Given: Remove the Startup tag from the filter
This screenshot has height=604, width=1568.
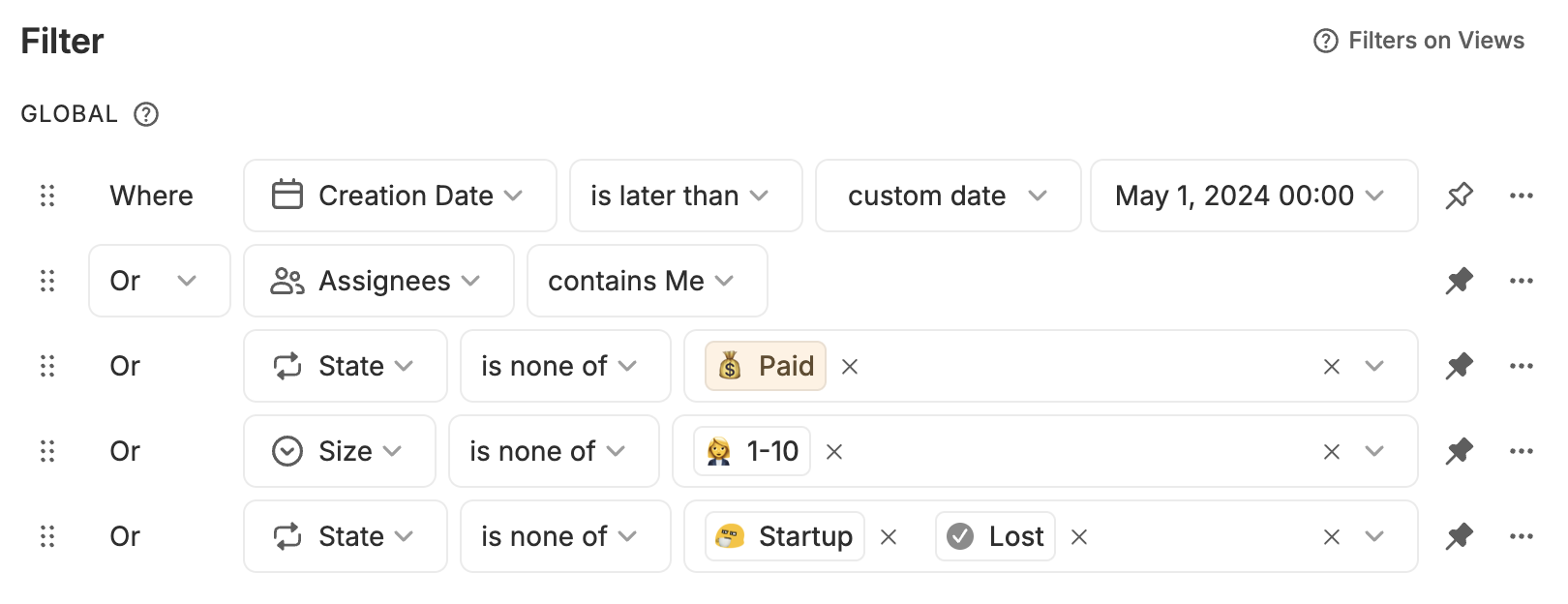Looking at the screenshot, I should (889, 537).
